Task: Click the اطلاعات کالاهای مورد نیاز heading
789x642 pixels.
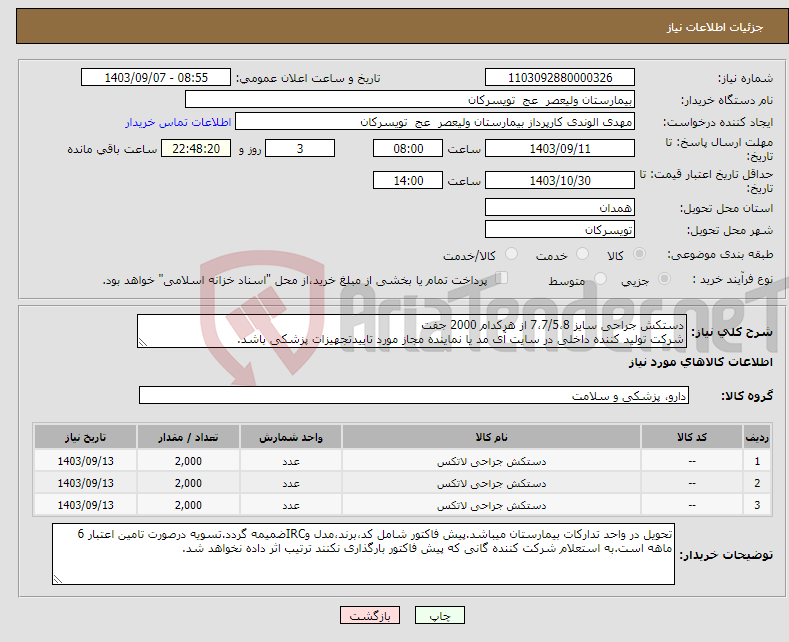Action: (700, 362)
